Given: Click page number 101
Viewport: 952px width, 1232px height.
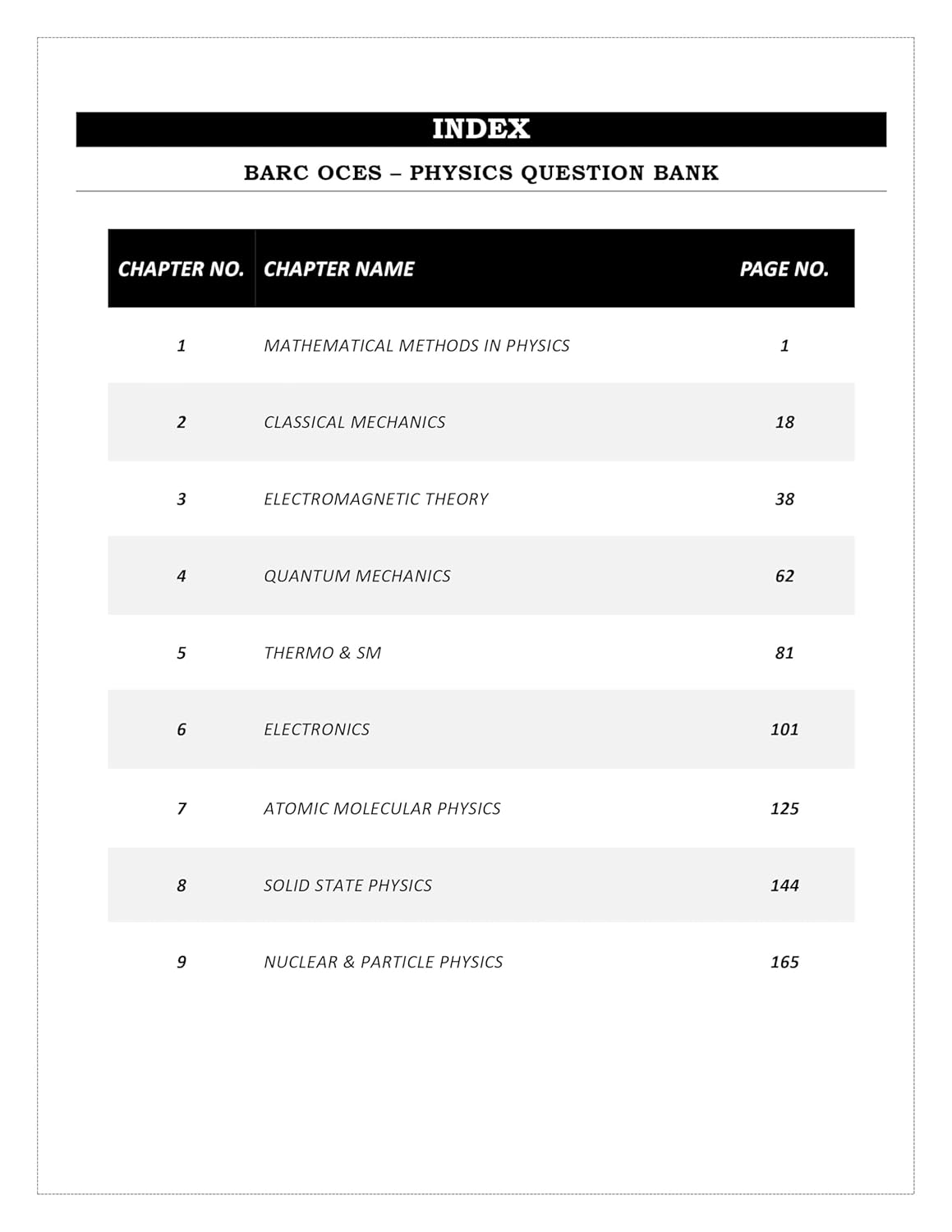Looking at the screenshot, I should [x=784, y=729].
